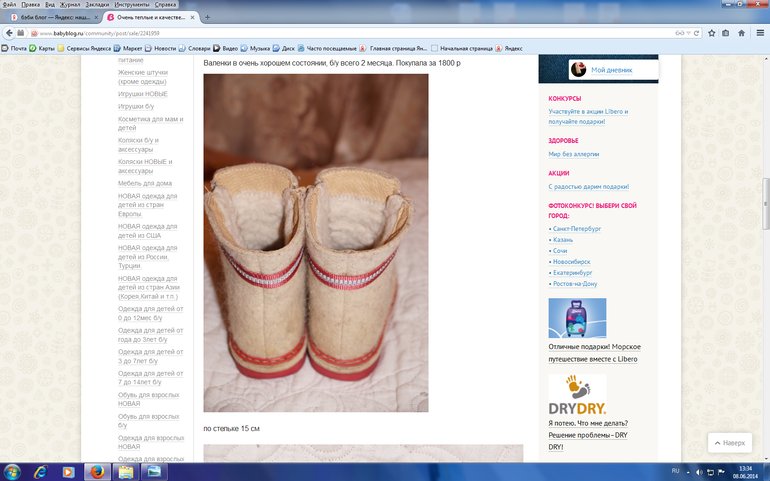Switch to the бэби блог Яндекс tab
Screen dimensions: 770x481
point(52,17)
